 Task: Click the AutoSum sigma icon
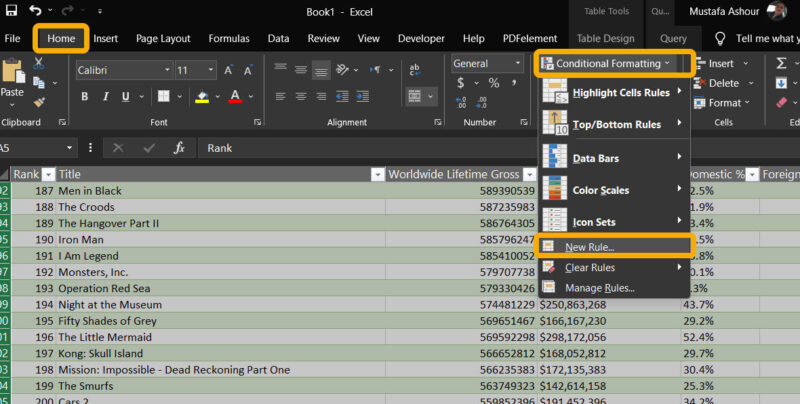(x=782, y=63)
